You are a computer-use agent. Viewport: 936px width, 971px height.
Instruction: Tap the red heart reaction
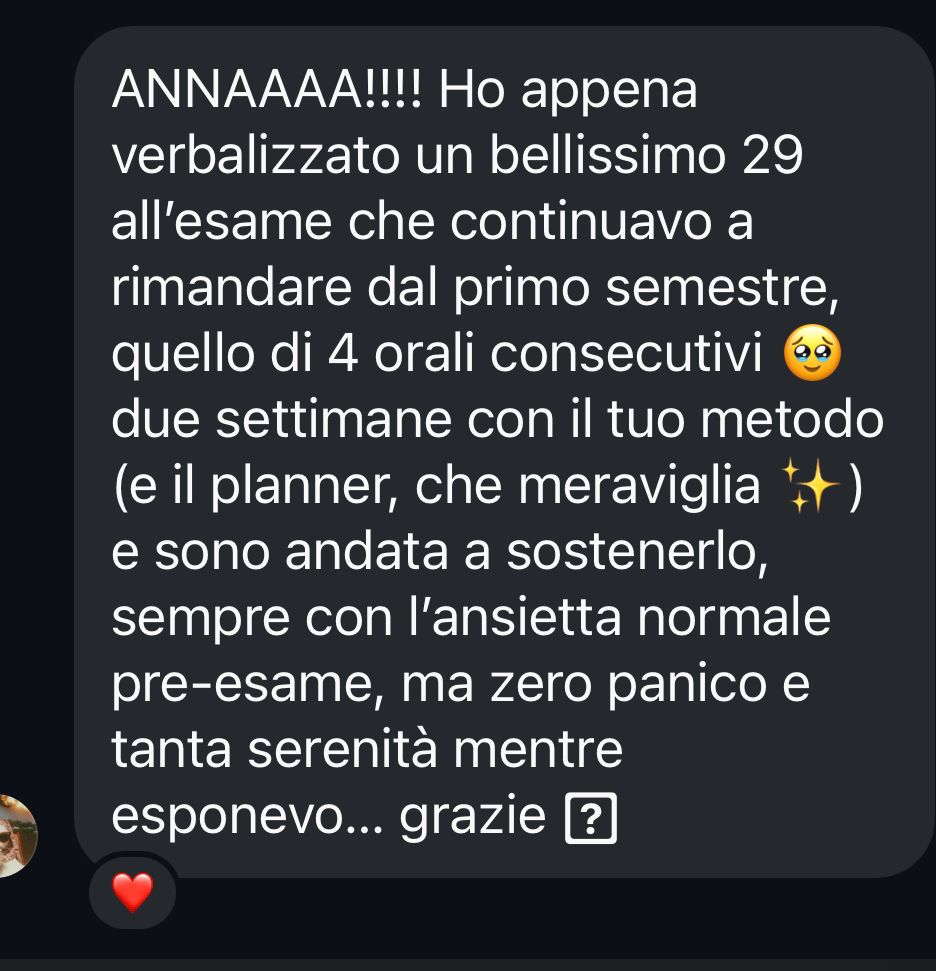click(x=132, y=892)
